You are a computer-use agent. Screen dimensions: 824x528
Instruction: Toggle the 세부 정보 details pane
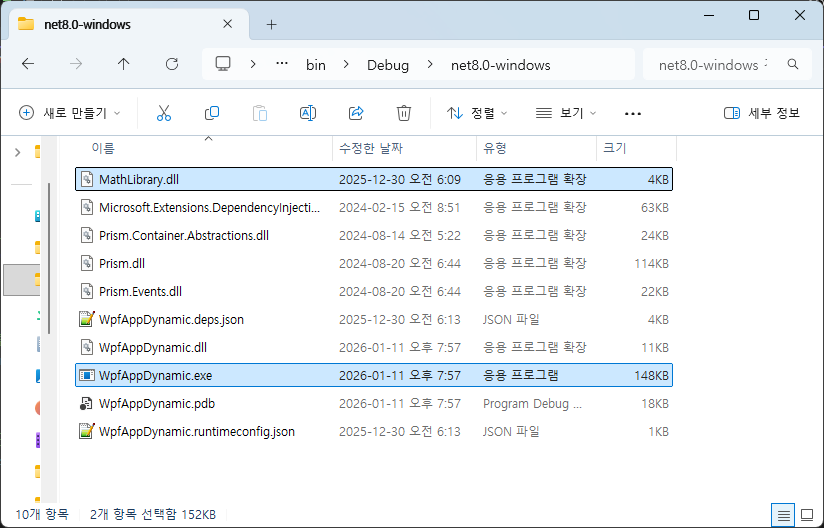tap(761, 113)
